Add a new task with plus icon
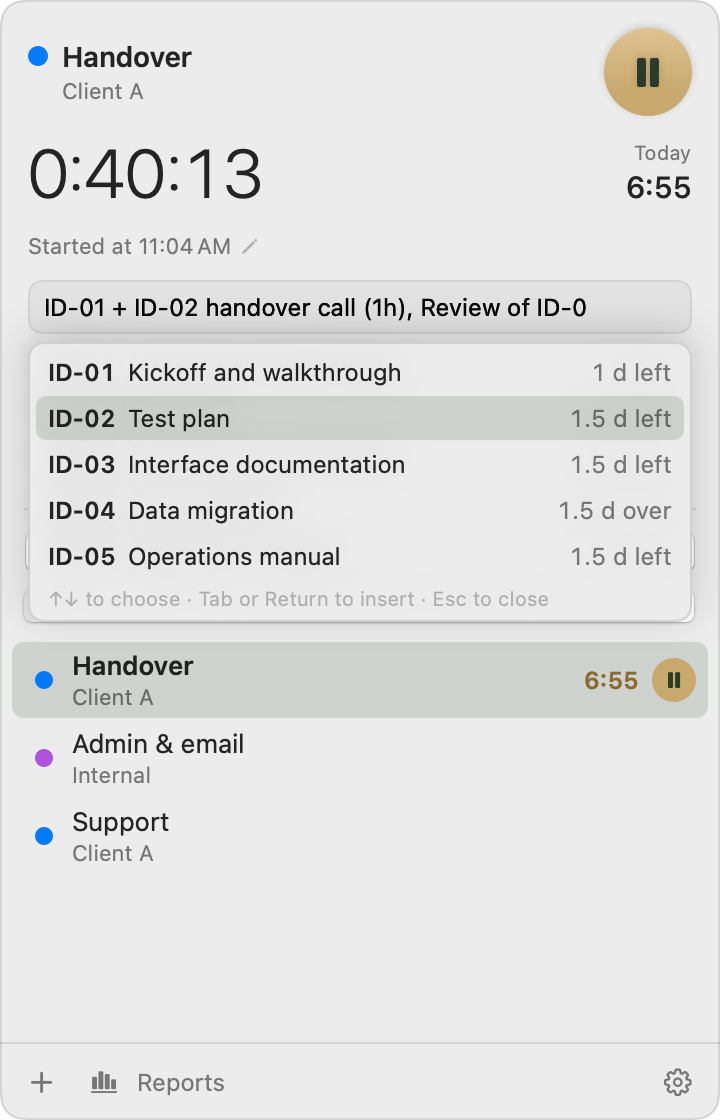The width and height of the screenshot is (720, 1120). (42, 1082)
